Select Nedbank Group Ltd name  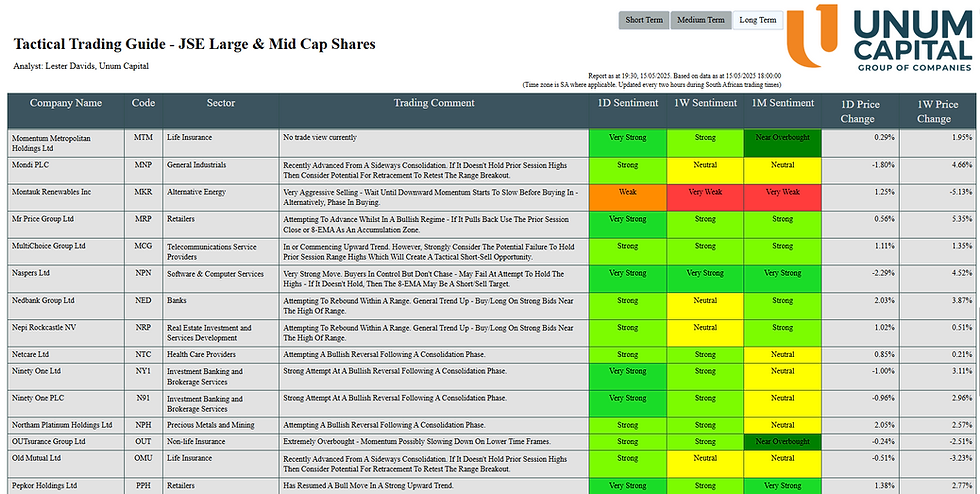pos(43,301)
